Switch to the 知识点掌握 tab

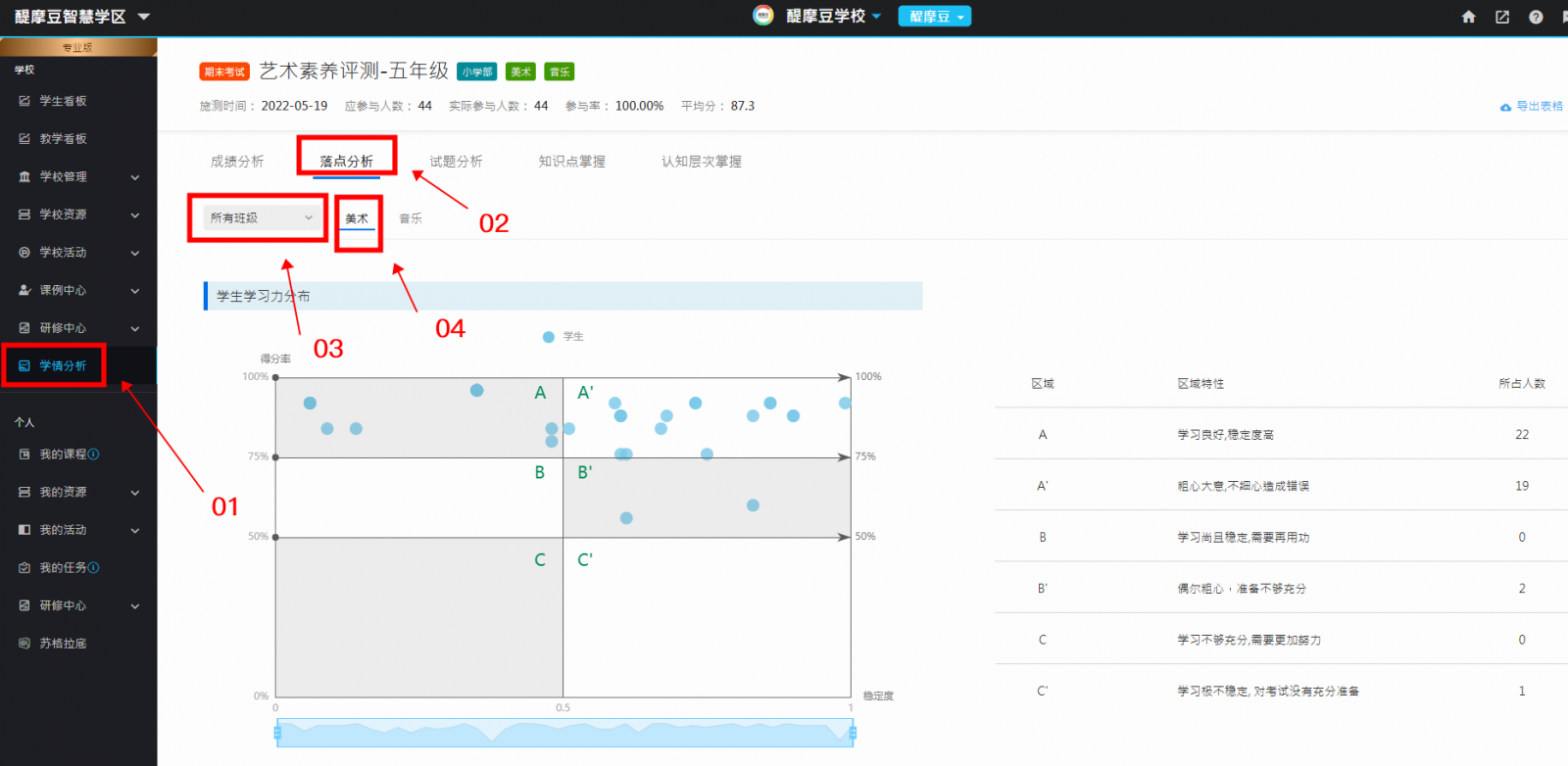point(571,162)
